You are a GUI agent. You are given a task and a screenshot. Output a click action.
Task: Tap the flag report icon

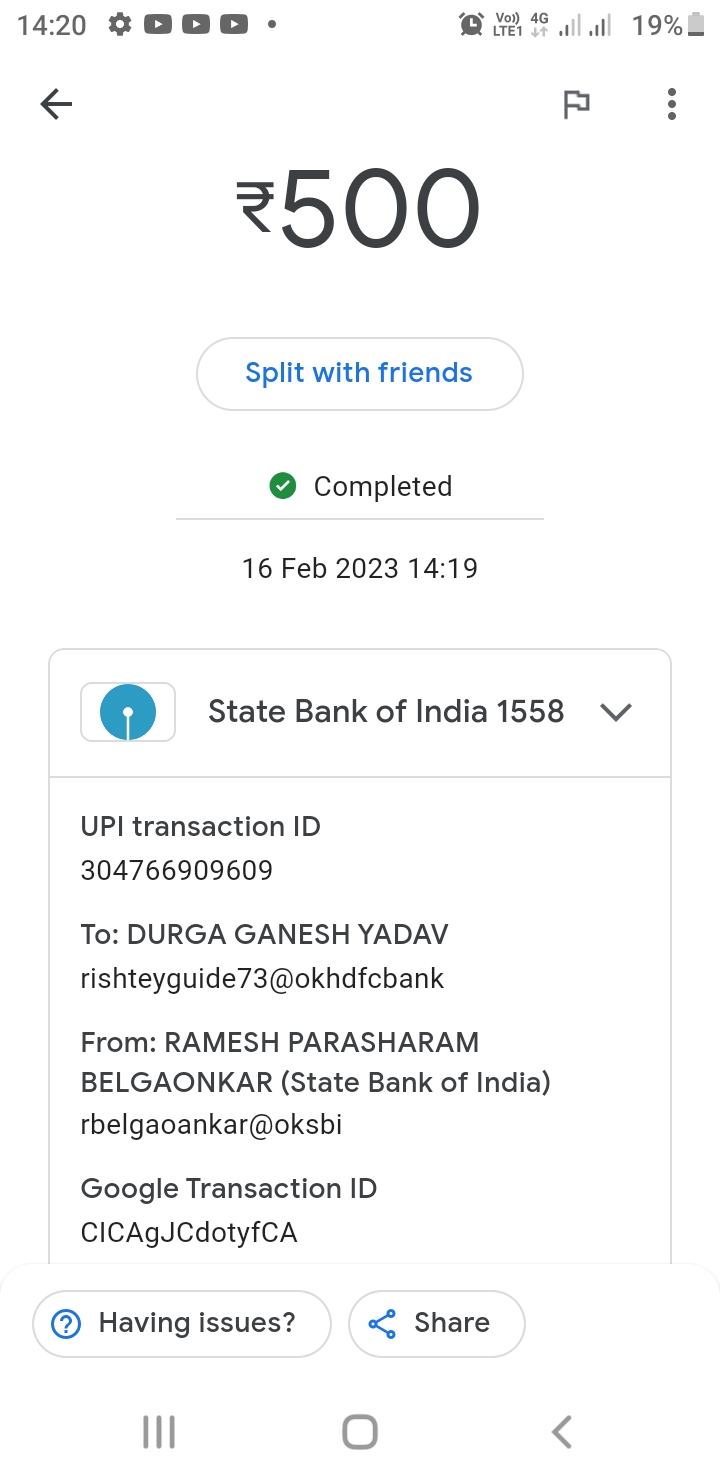point(576,104)
